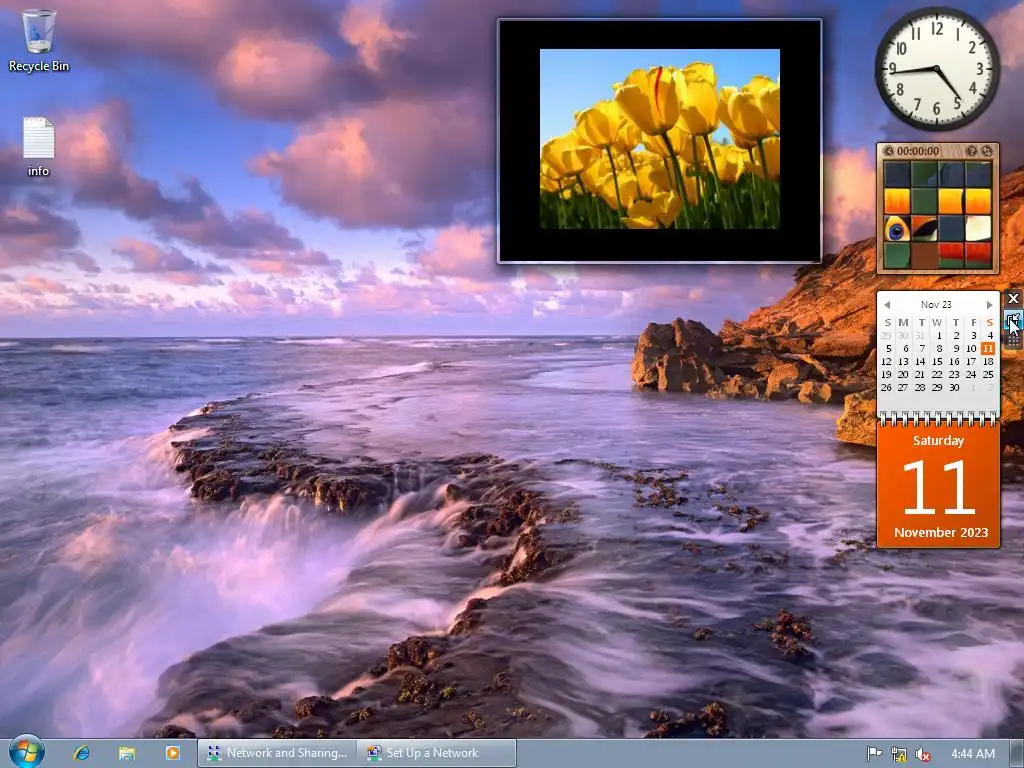1024x768 pixels.
Task: Open the Windows Start orb
Action: click(x=27, y=752)
